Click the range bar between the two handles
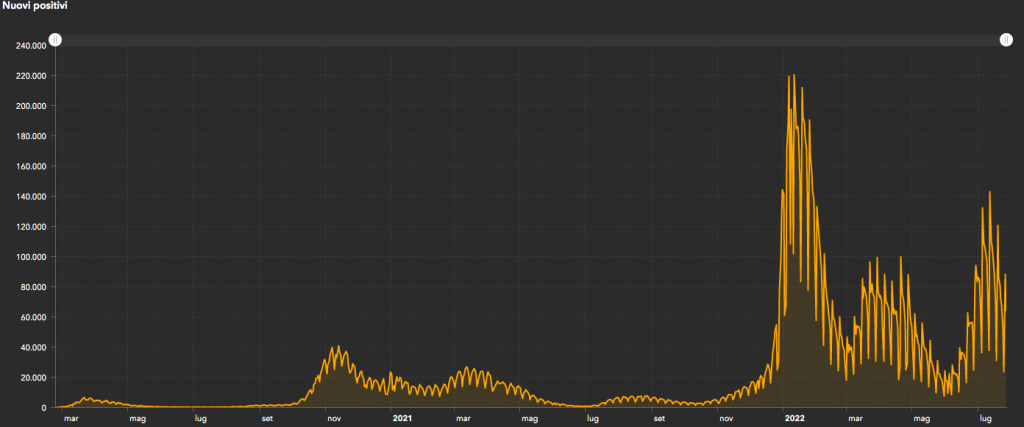The image size is (1024, 427). (x=530, y=40)
